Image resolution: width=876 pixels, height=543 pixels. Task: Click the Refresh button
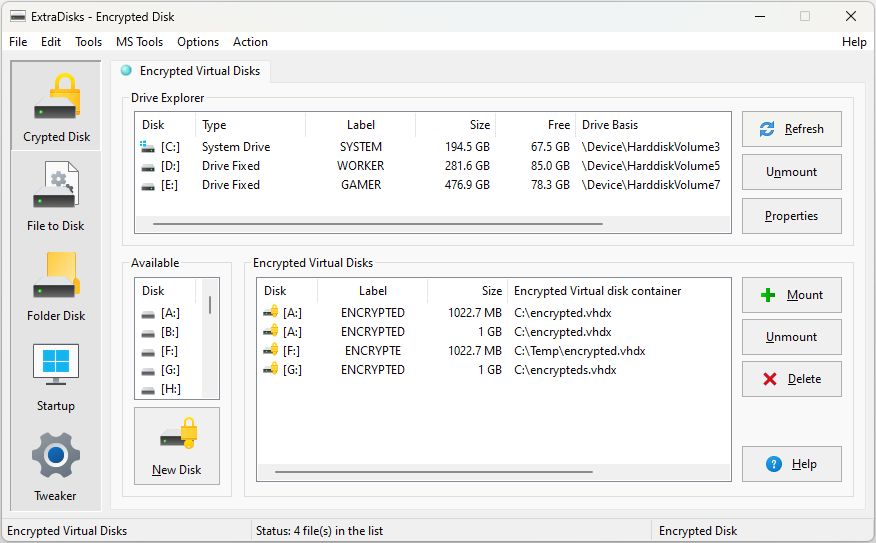click(x=791, y=129)
